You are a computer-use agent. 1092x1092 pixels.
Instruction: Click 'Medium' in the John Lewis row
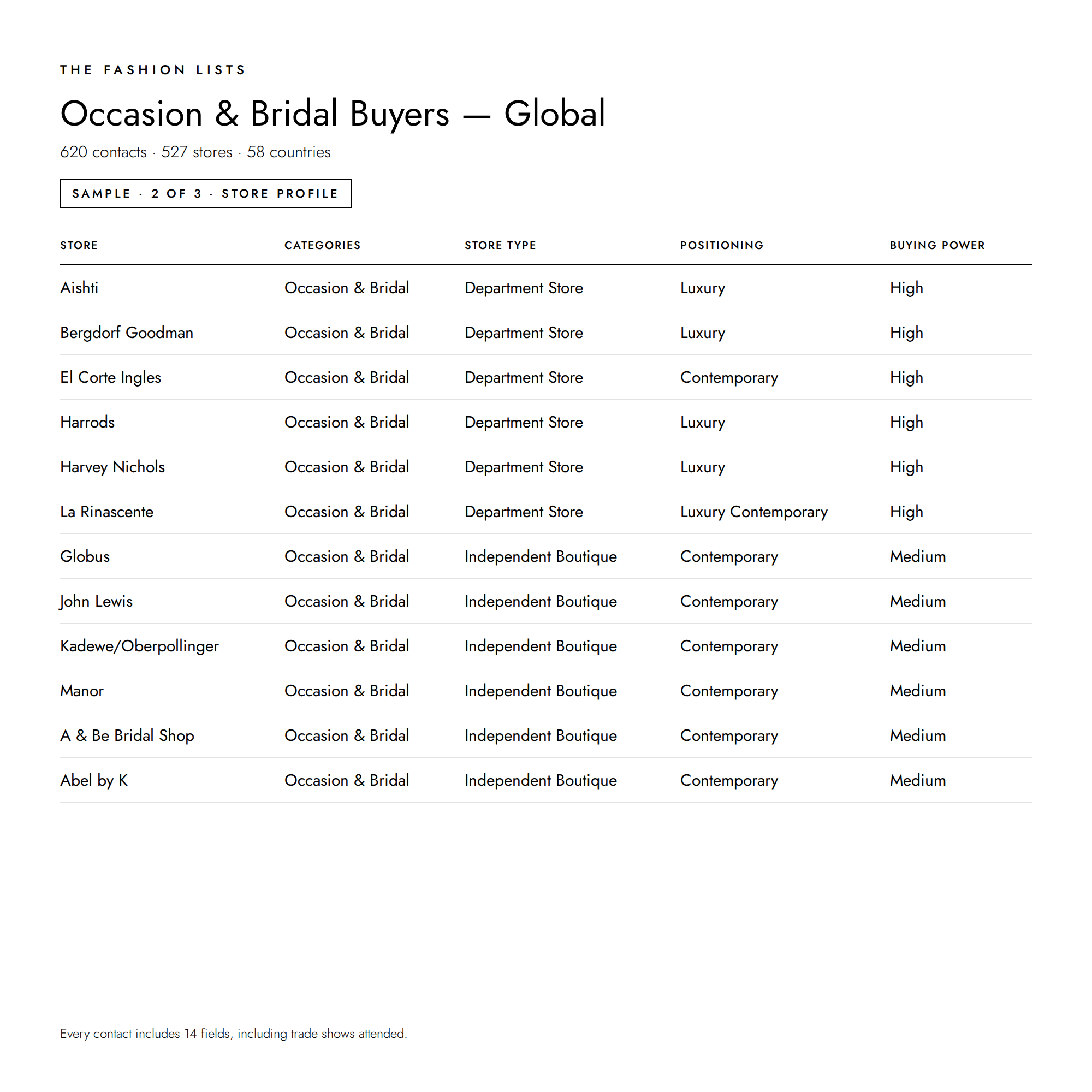[918, 601]
